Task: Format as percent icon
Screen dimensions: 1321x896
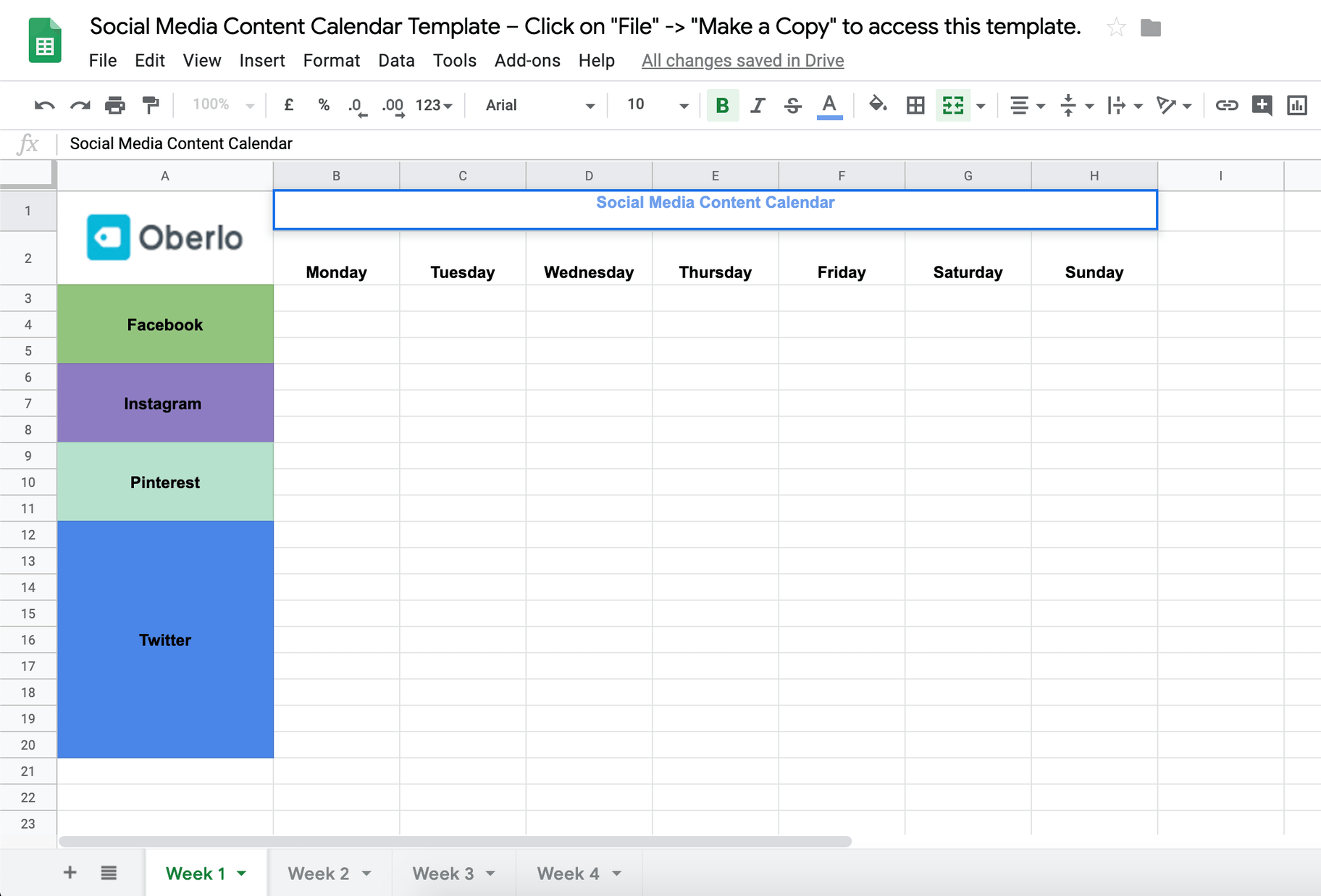Action: pos(324,105)
